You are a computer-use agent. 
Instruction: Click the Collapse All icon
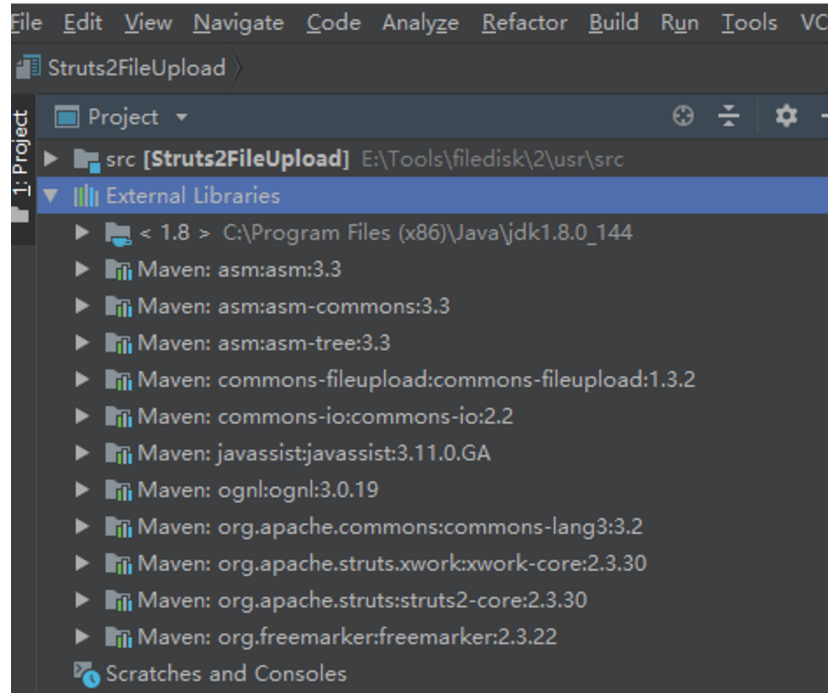point(729,116)
